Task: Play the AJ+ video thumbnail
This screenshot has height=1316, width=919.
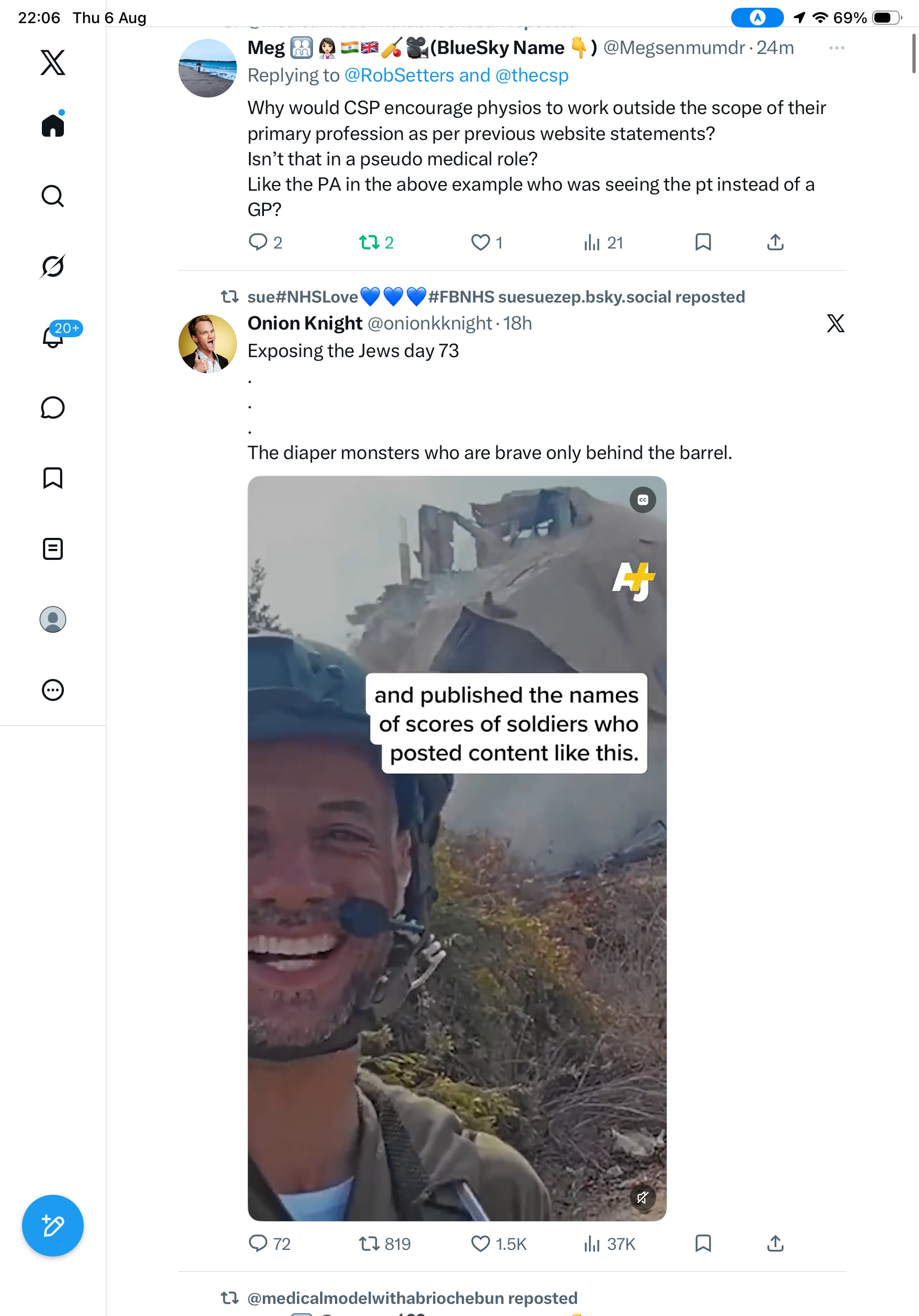Action: point(457,848)
